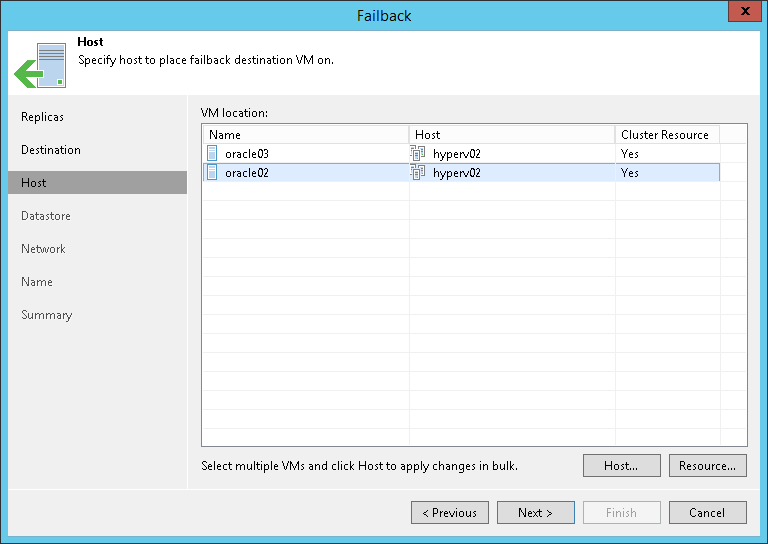Proceed with the Next button
The width and height of the screenshot is (768, 544).
point(536,513)
